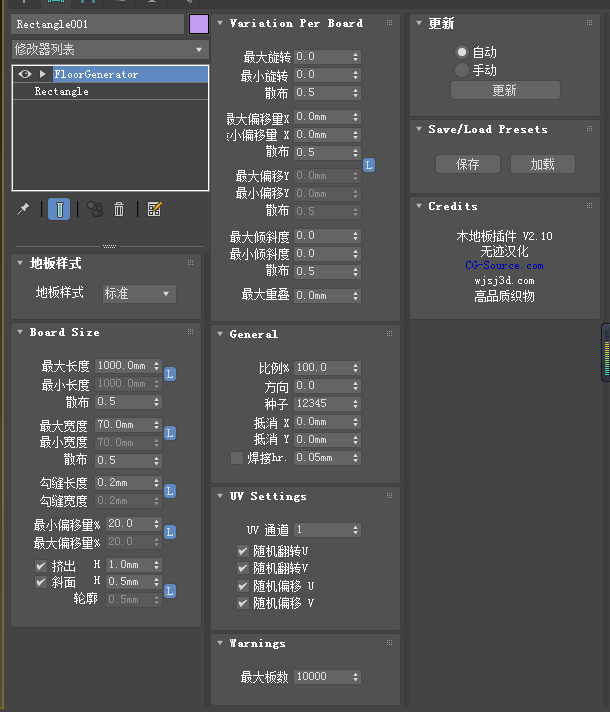Enable the 焊接 checkbox
The width and height of the screenshot is (610, 712).
point(237,458)
